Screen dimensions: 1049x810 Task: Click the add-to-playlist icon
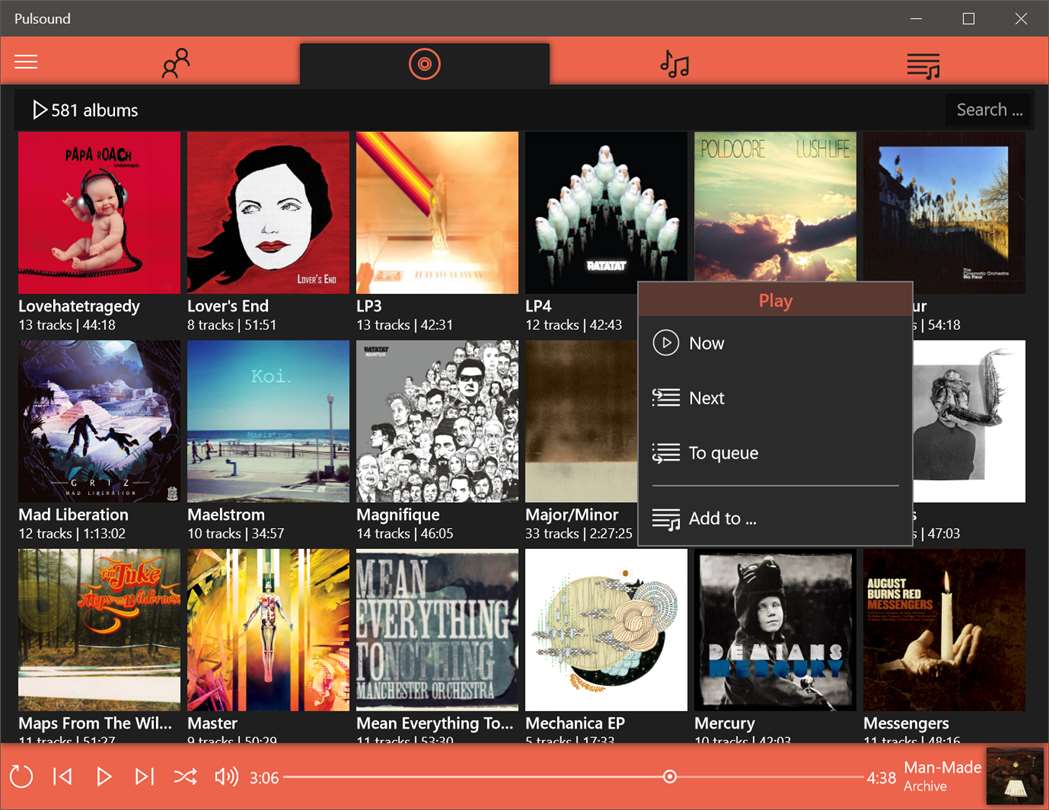tap(666, 518)
